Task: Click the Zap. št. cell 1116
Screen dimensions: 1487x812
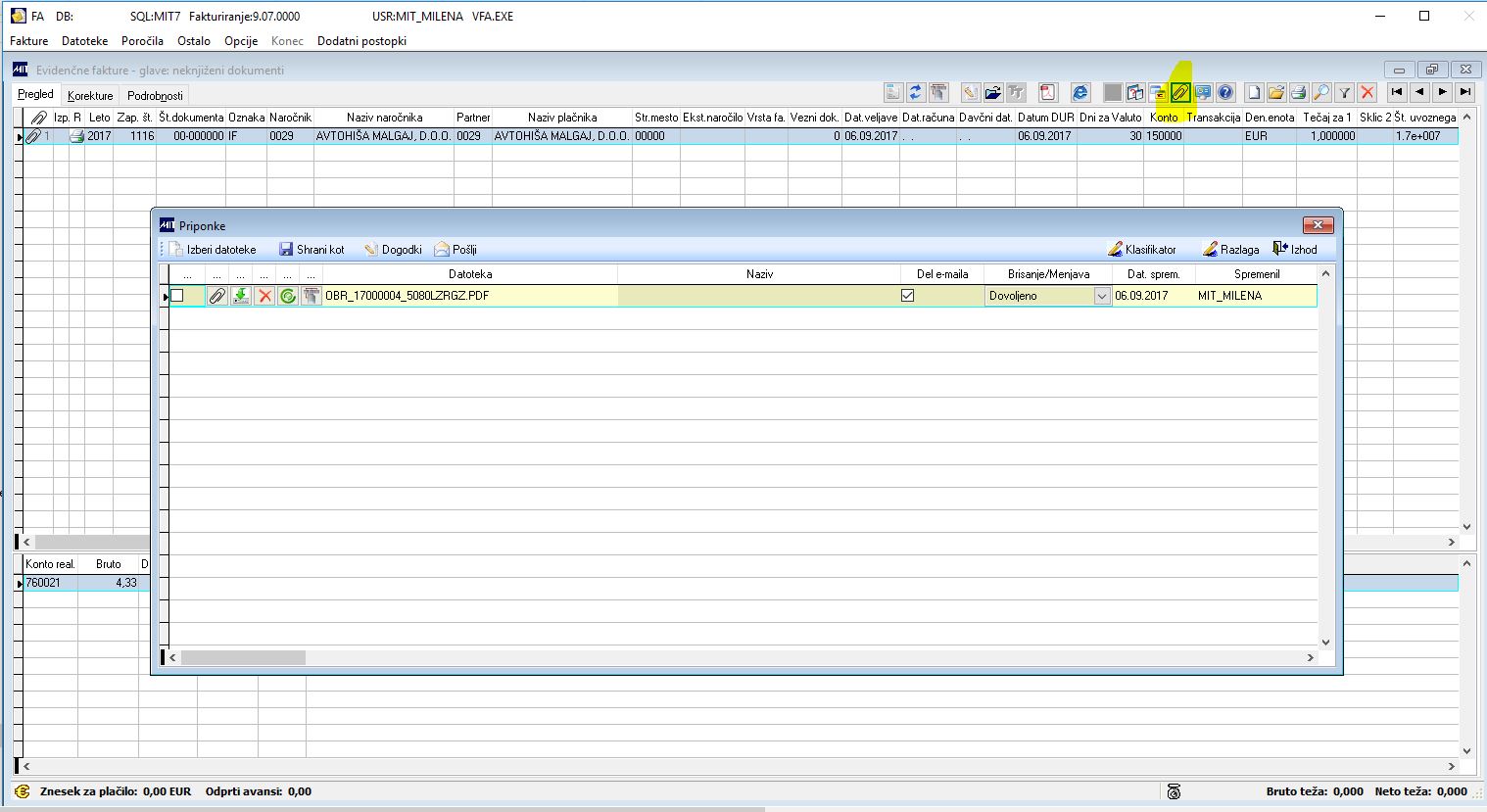Action: pos(135,136)
